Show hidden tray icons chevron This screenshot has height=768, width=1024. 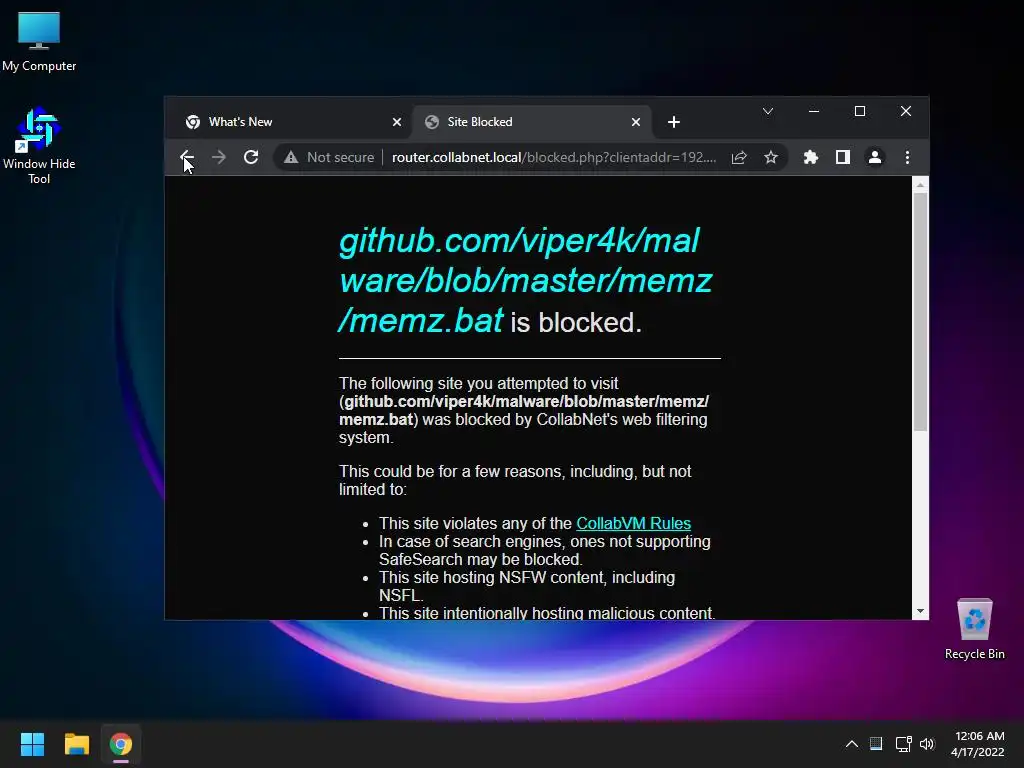click(x=852, y=744)
